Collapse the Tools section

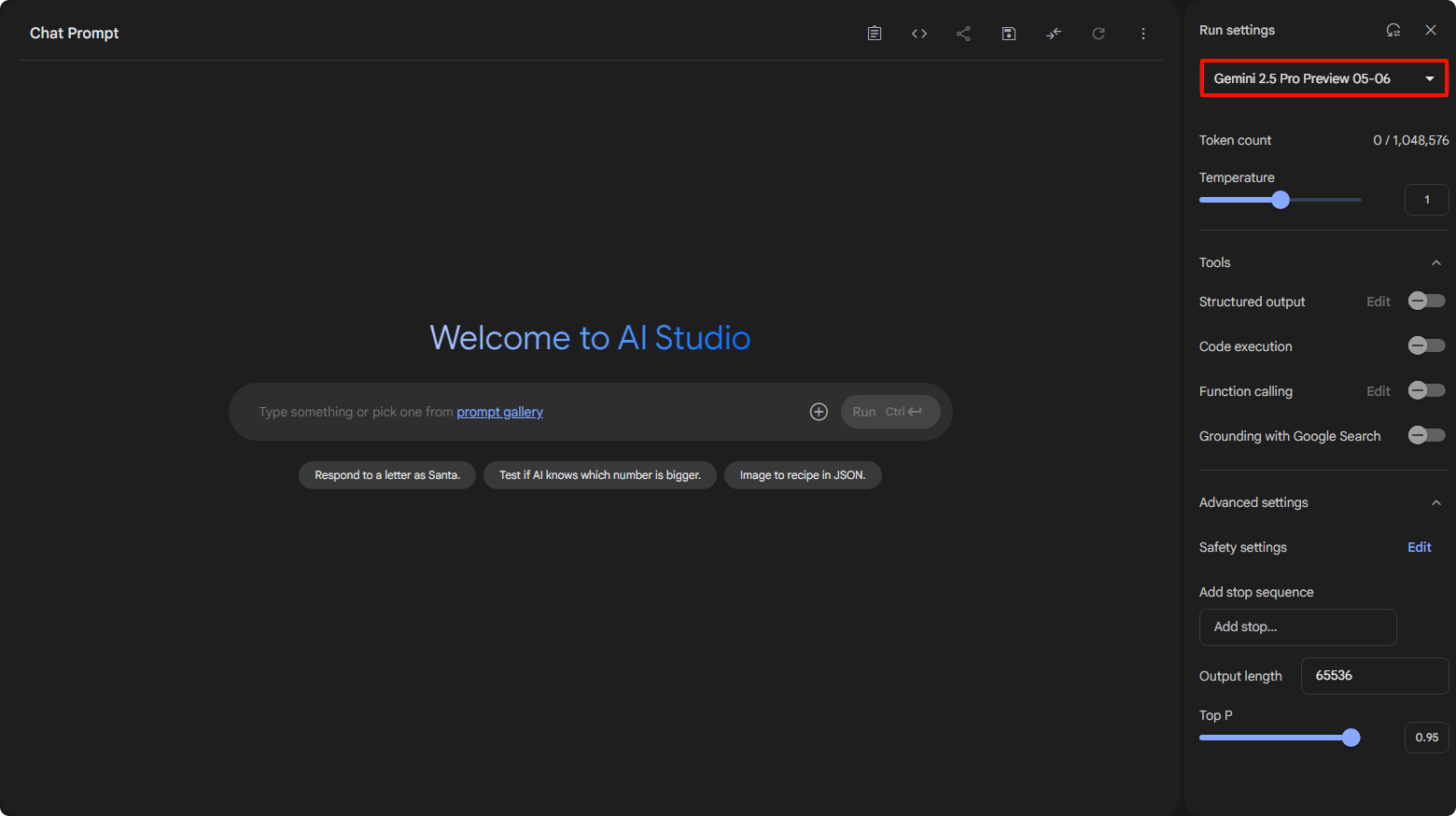pos(1436,263)
